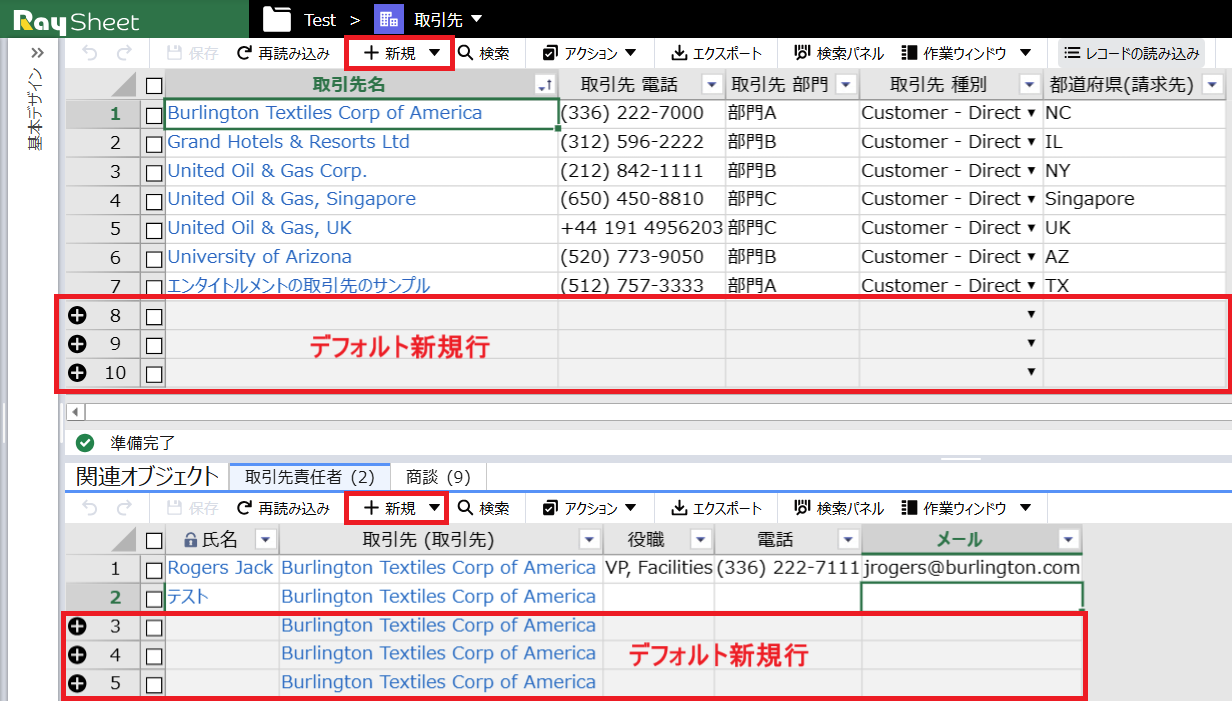Click 新規 in the lower toolbar
The width and height of the screenshot is (1232, 701).
coord(390,508)
